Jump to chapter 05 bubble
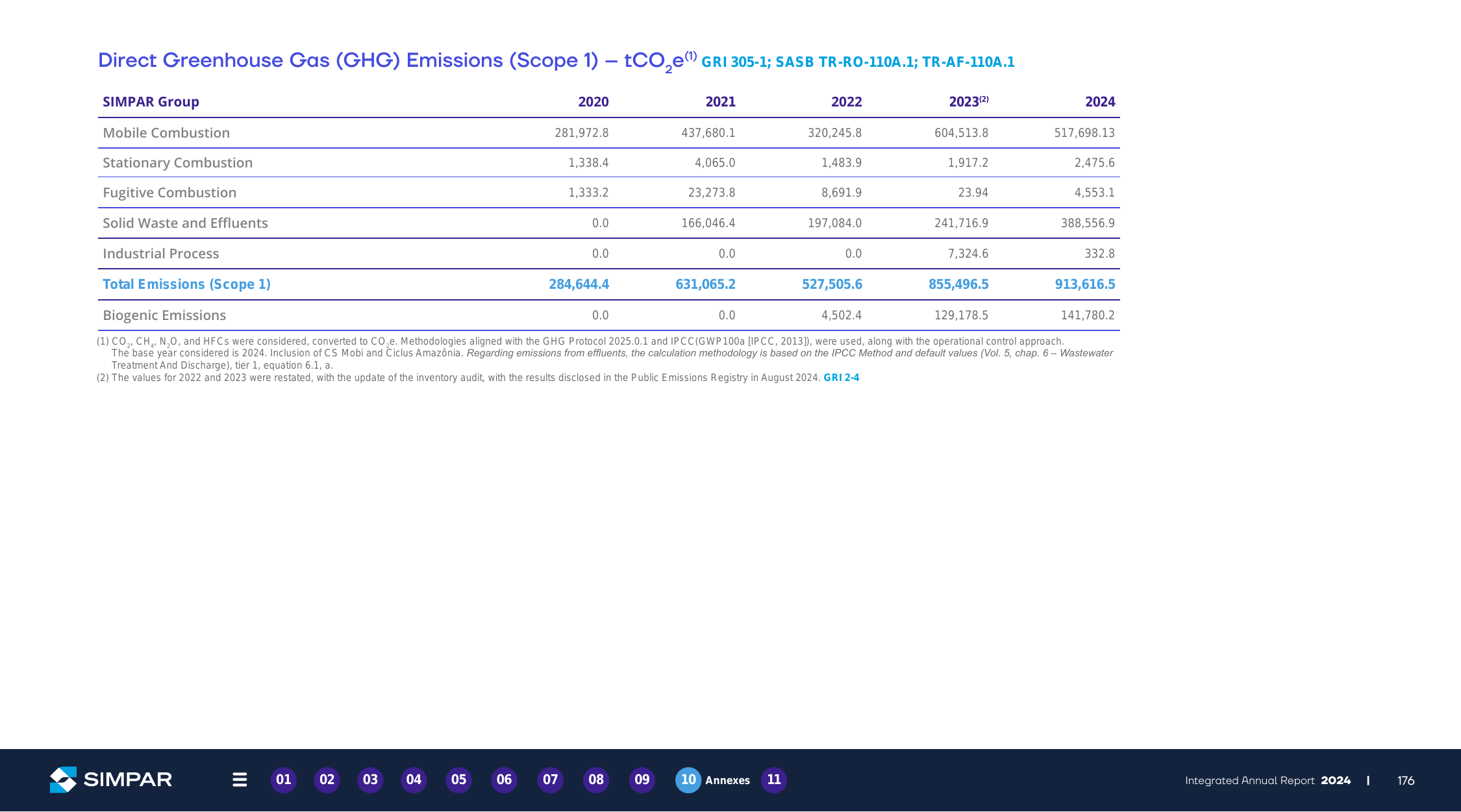1461x812 pixels. tap(459, 780)
